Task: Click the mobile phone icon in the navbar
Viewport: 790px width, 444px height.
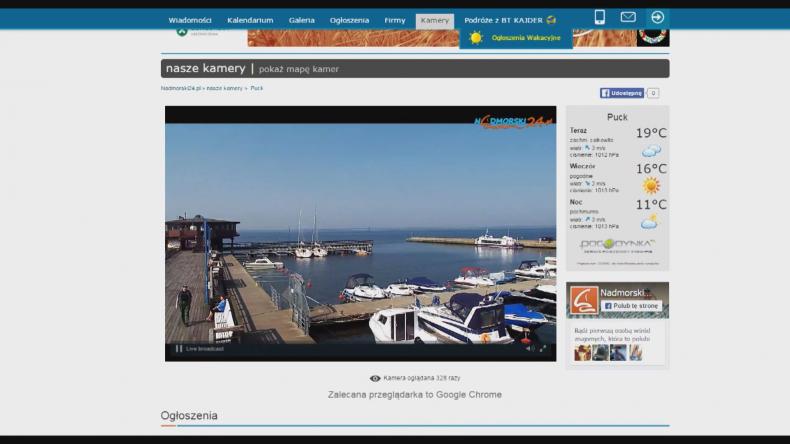Action: tap(600, 17)
